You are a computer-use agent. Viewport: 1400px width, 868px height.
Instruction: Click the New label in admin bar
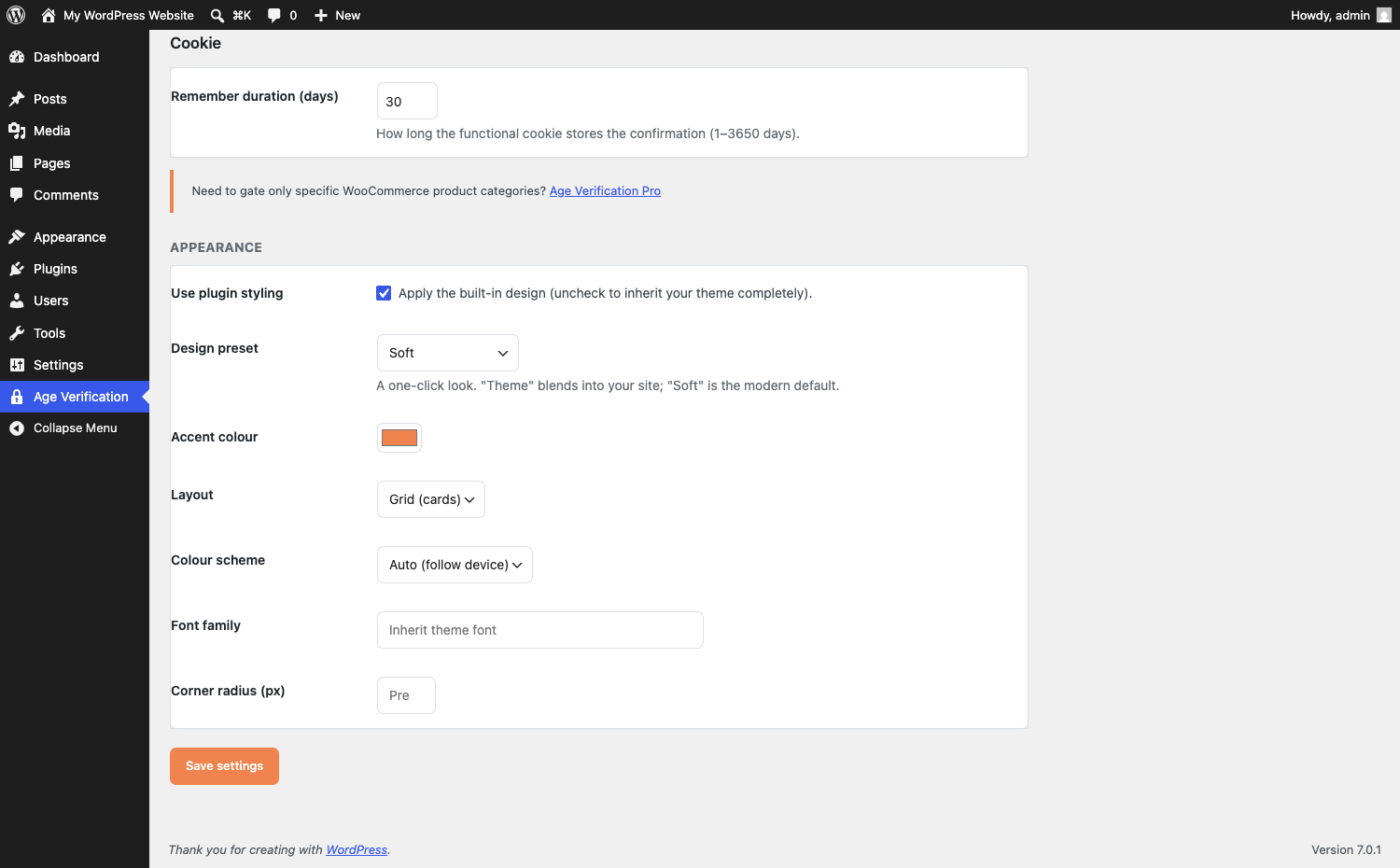pyautogui.click(x=348, y=15)
